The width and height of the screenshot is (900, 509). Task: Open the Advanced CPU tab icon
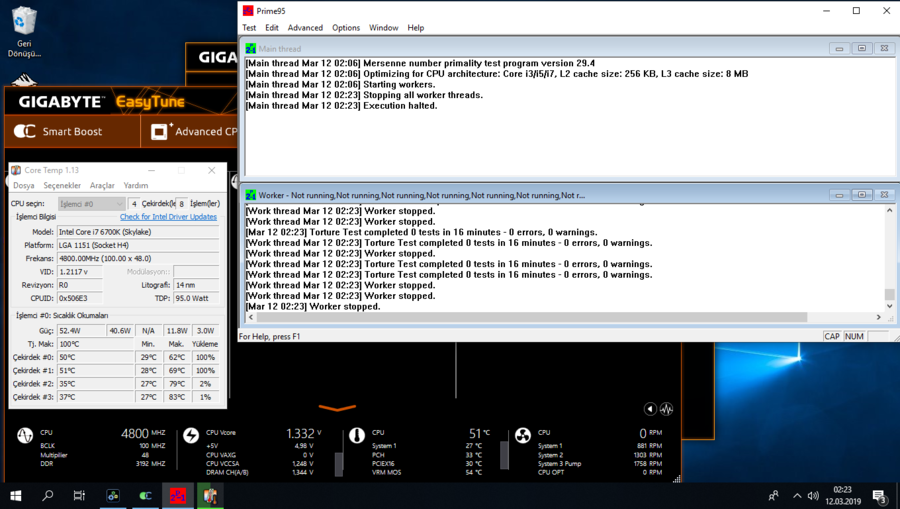pyautogui.click(x=159, y=131)
